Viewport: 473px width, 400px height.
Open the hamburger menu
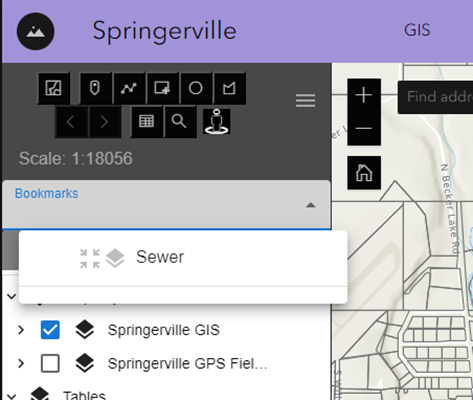(305, 100)
